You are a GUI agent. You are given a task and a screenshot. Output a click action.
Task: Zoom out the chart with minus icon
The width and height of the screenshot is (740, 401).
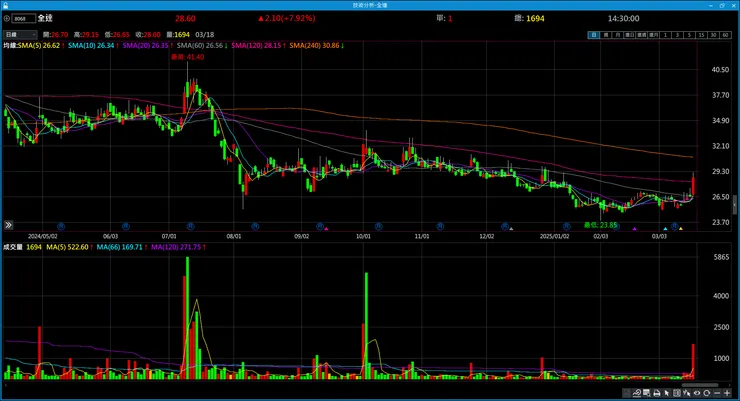click(x=717, y=393)
